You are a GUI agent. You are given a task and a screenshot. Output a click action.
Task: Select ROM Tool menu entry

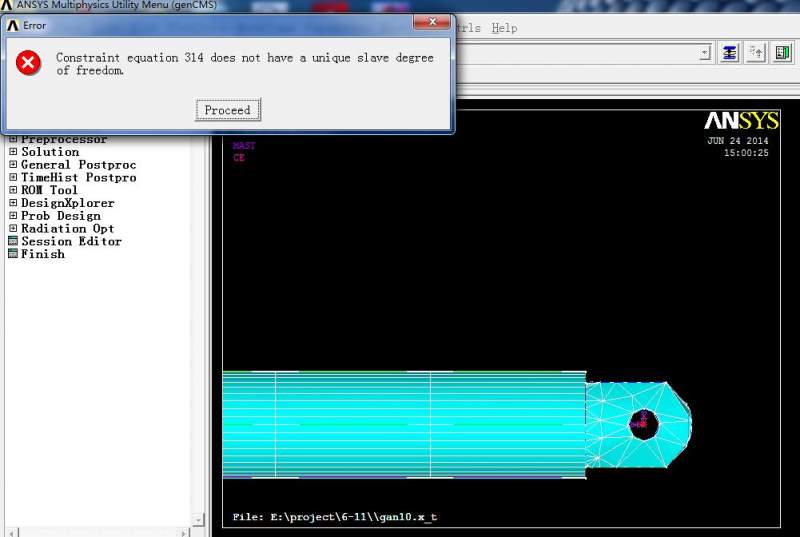coord(49,190)
